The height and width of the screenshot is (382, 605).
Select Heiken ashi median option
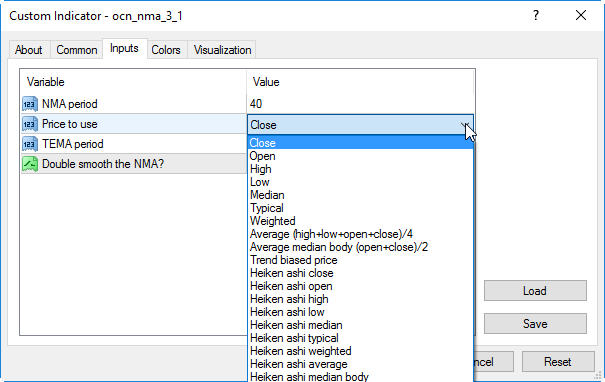[x=360, y=325]
